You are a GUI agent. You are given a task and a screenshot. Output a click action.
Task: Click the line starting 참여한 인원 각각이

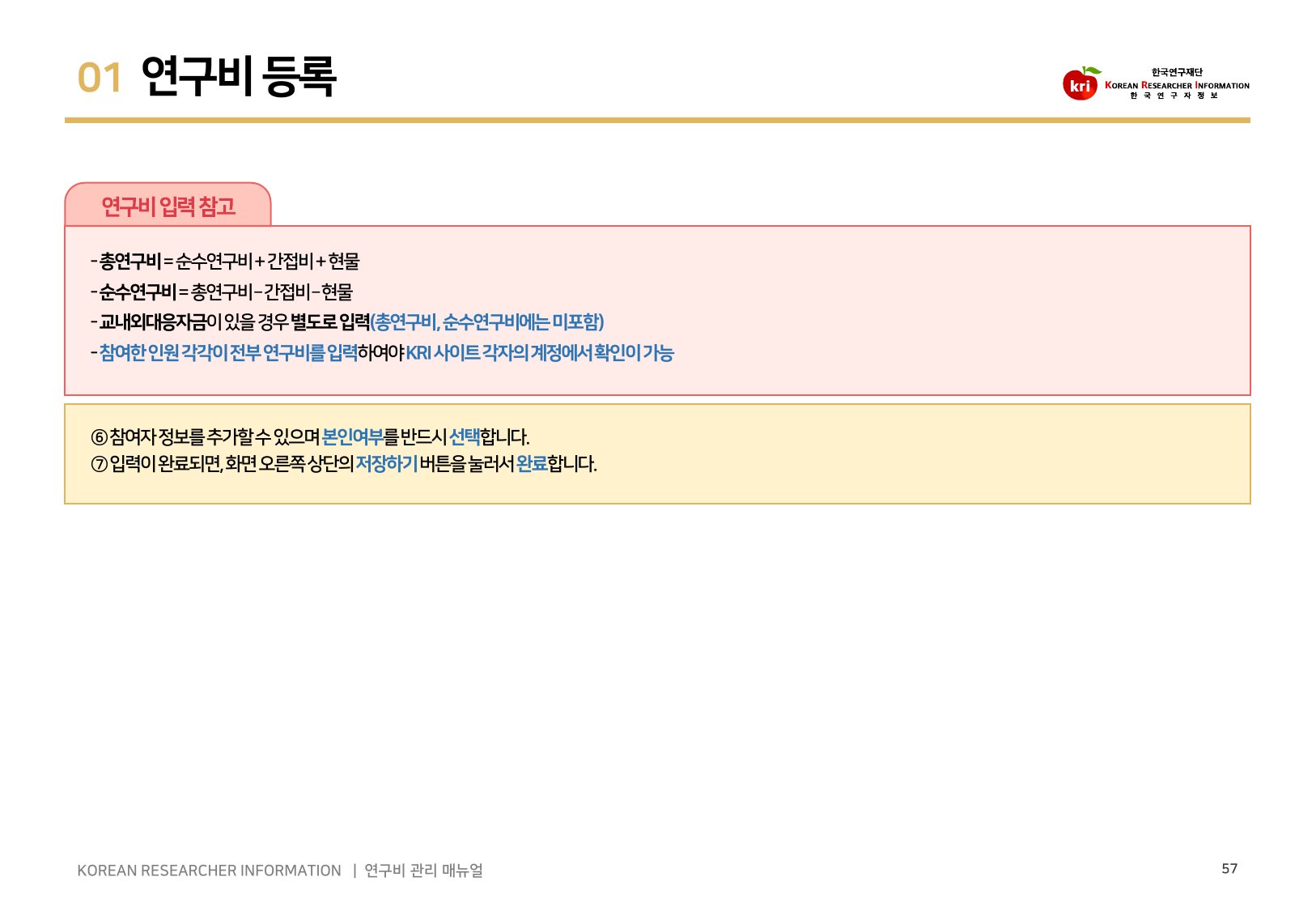(382, 353)
